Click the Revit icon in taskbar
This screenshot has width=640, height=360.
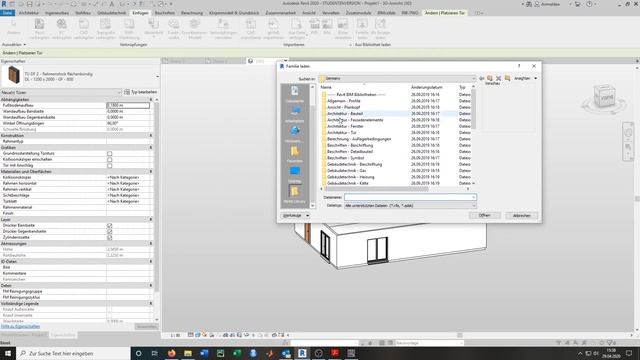click(302, 353)
